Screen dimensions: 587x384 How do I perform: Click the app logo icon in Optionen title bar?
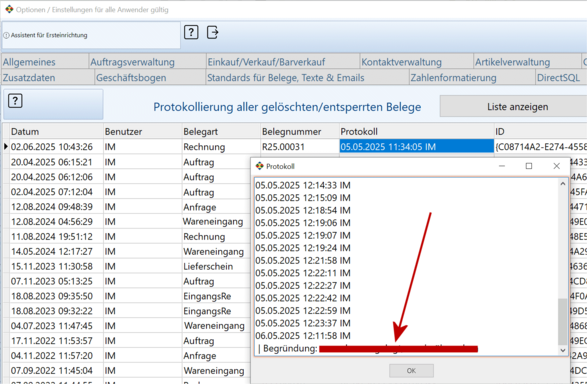click(9, 9)
